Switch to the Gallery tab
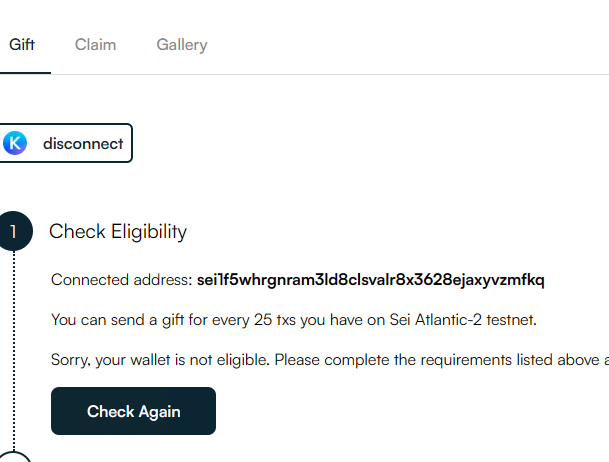The width and height of the screenshot is (609, 462). point(182,45)
